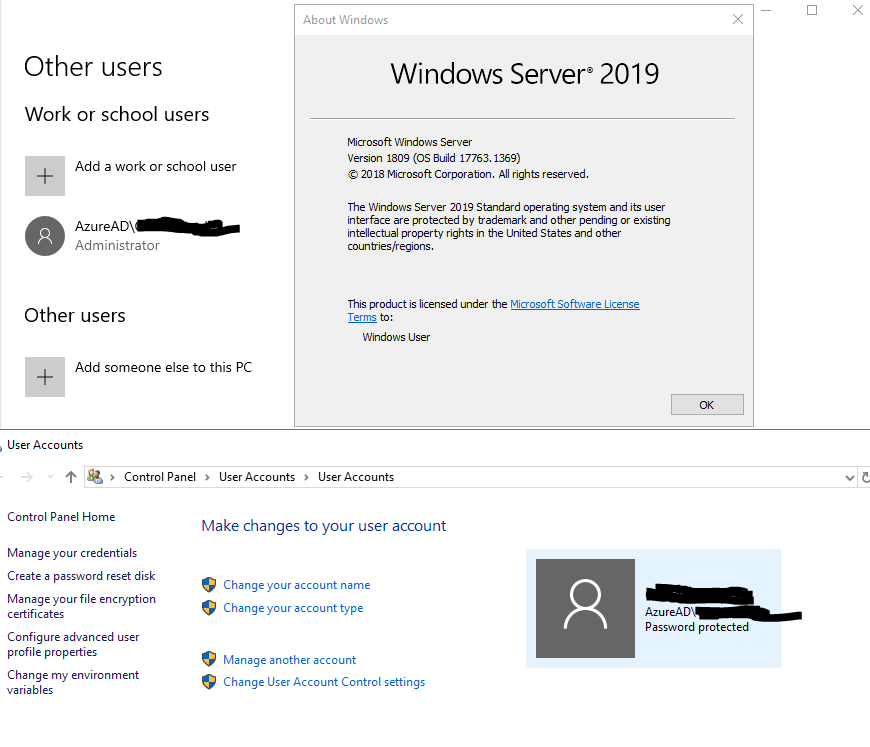The image size is (870, 747).
Task: Click the plus icon for Add someone else to this PC
Action: click(x=45, y=377)
